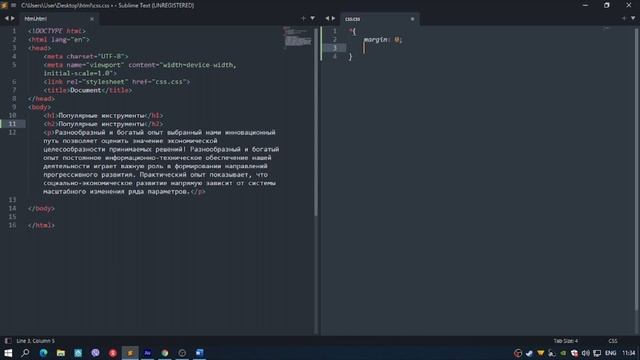The width and height of the screenshot is (640, 360).
Task: Click the NVIDIA tray icon
Action: (x=563, y=353)
